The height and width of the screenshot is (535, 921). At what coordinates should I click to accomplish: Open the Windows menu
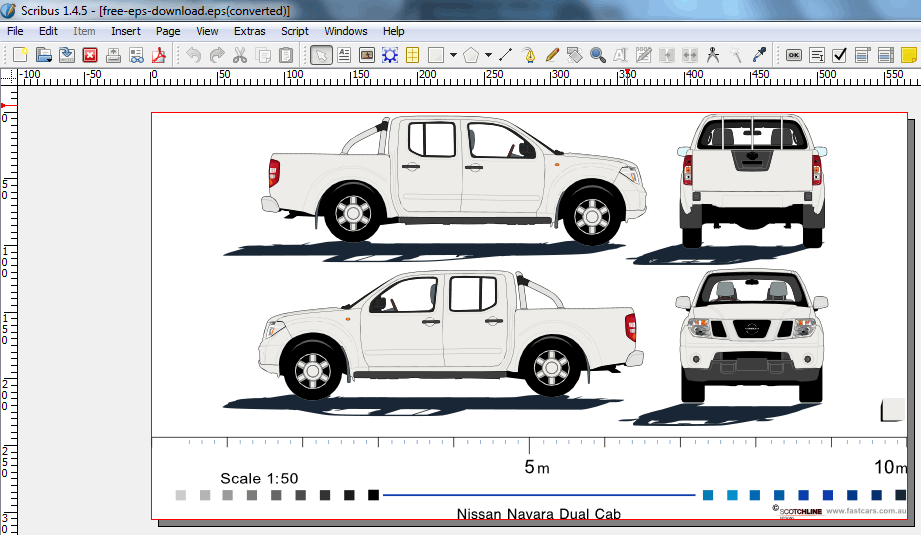tap(346, 31)
